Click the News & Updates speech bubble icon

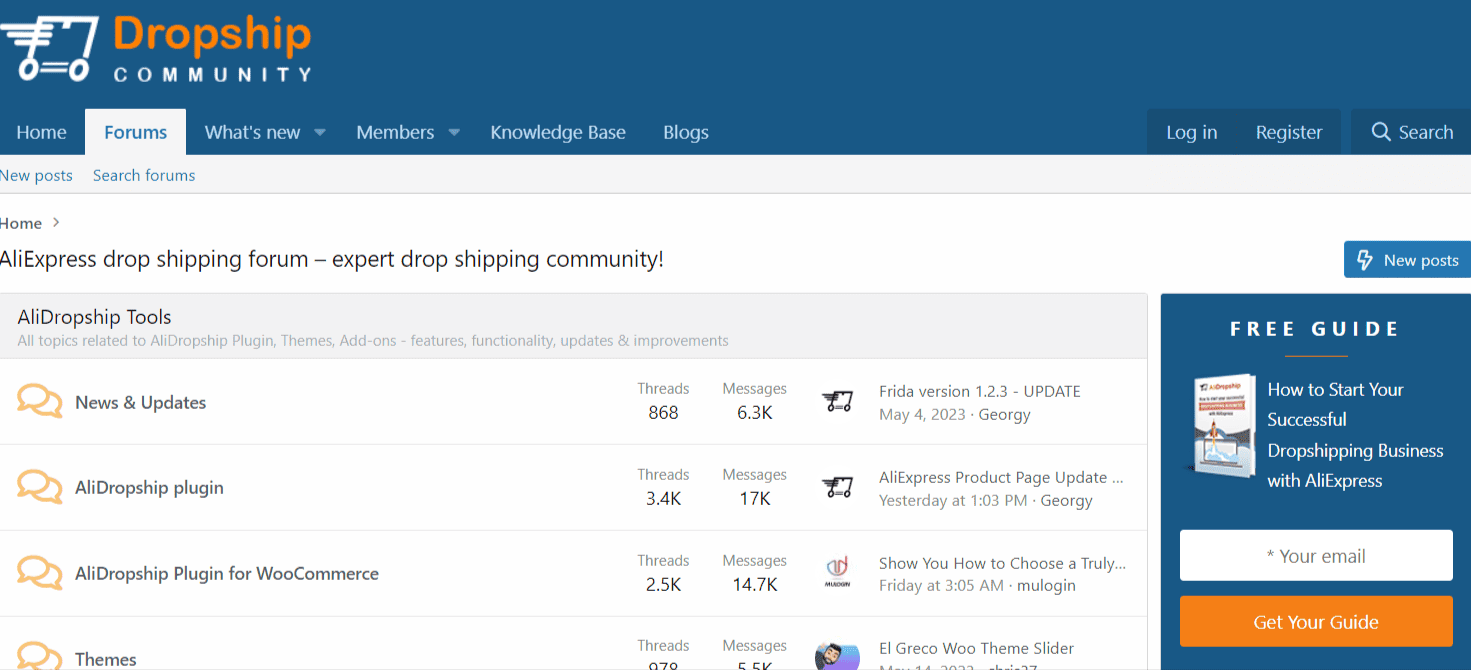40,401
